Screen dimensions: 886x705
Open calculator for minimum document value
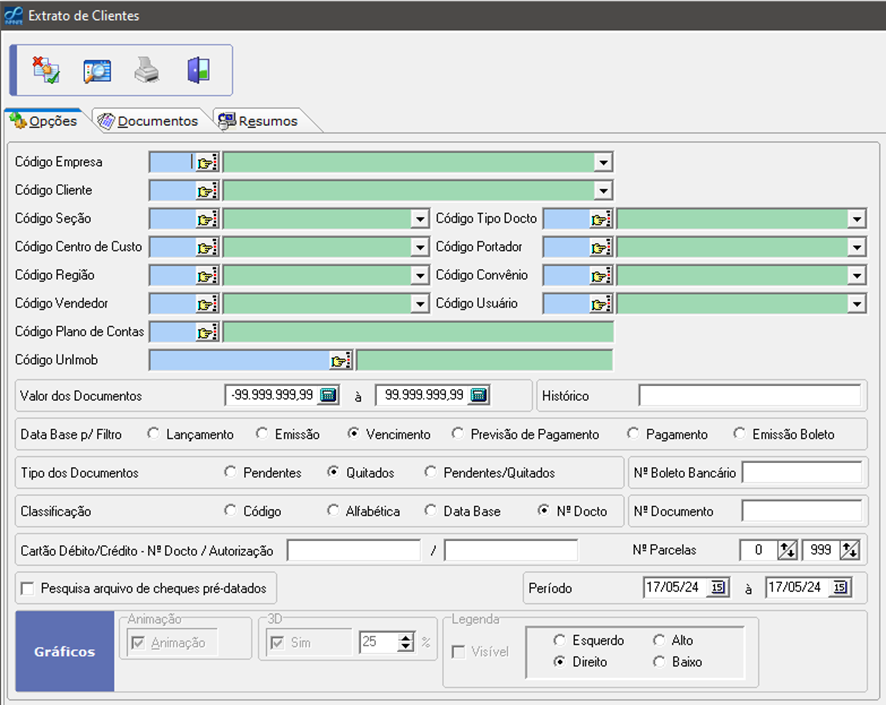[329, 395]
